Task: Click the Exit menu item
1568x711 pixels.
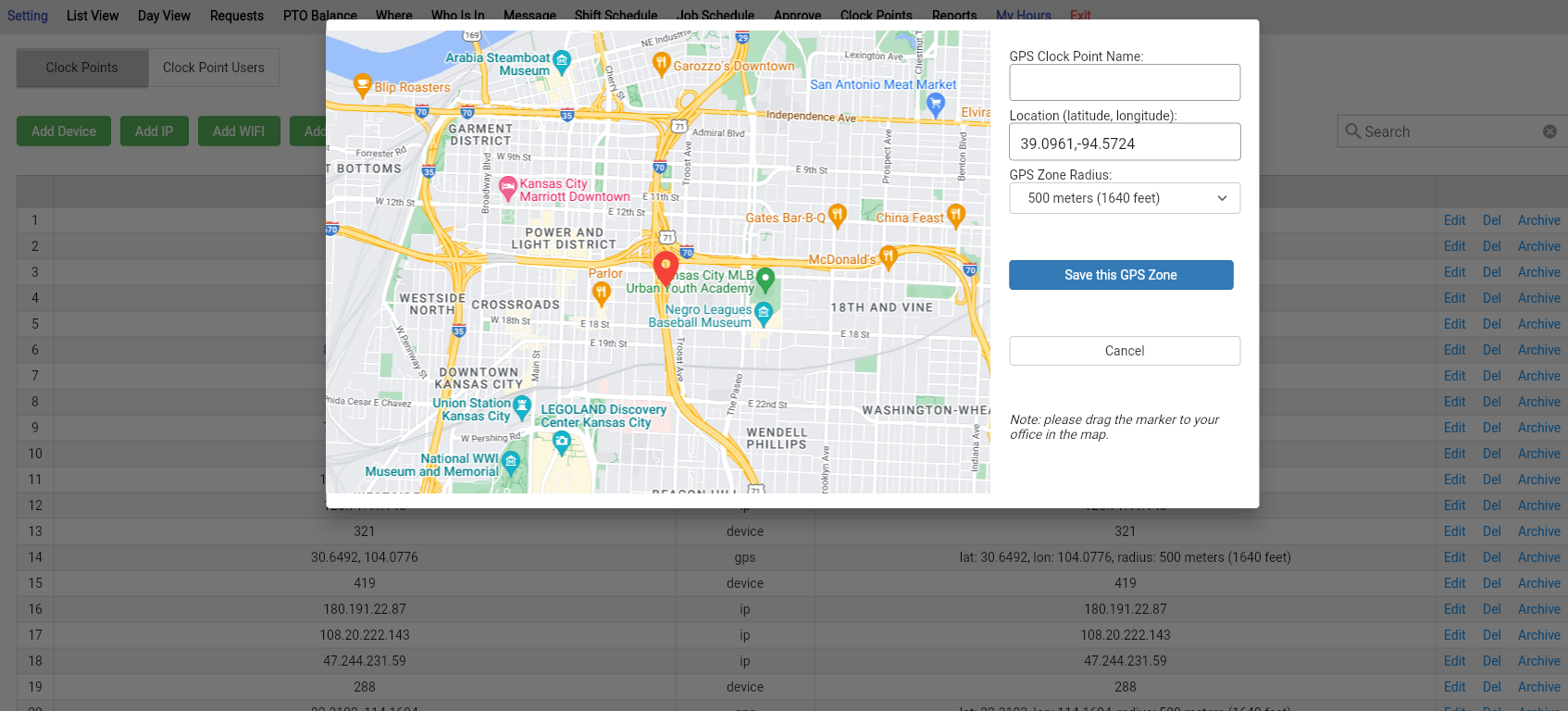Action: pyautogui.click(x=1080, y=16)
